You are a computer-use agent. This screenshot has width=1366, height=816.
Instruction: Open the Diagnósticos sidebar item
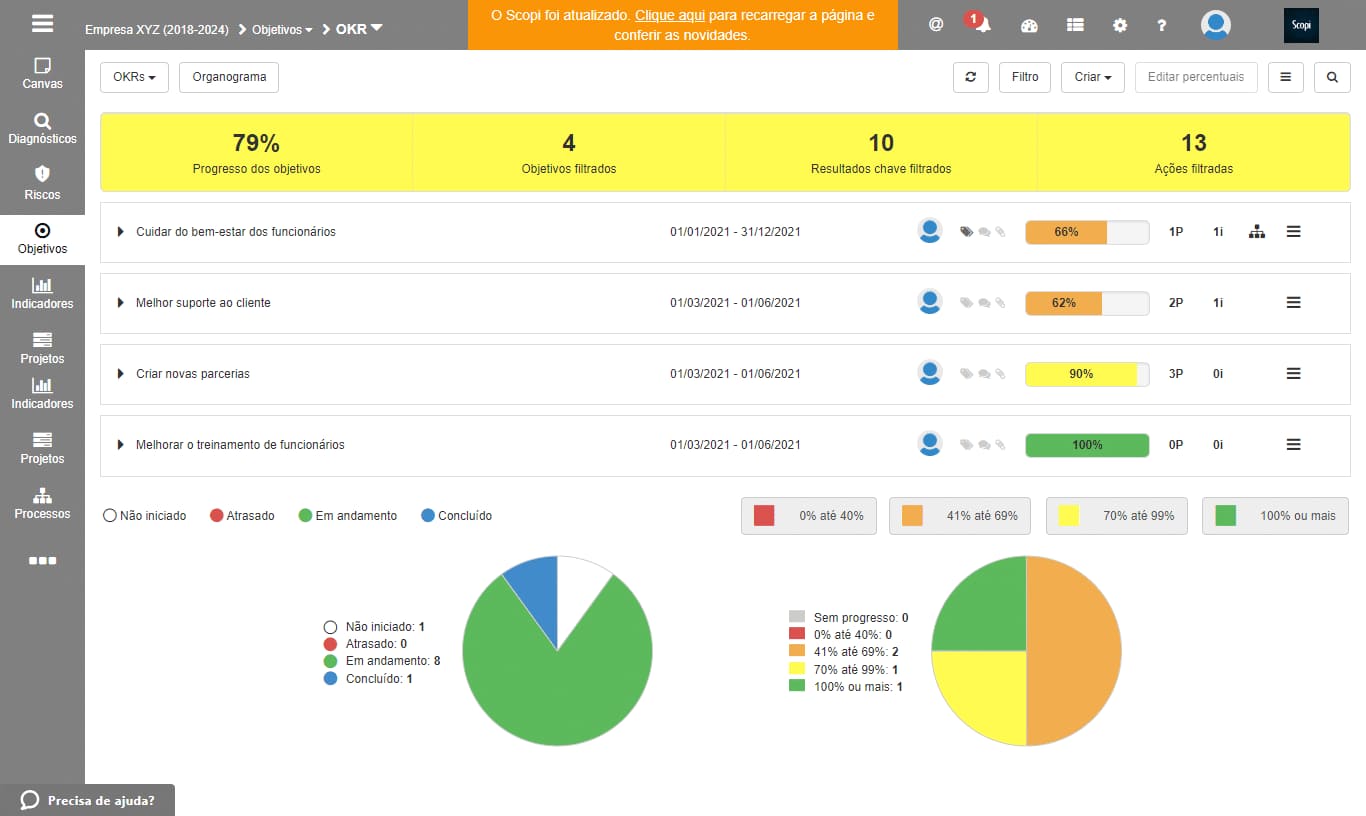[x=42, y=128]
